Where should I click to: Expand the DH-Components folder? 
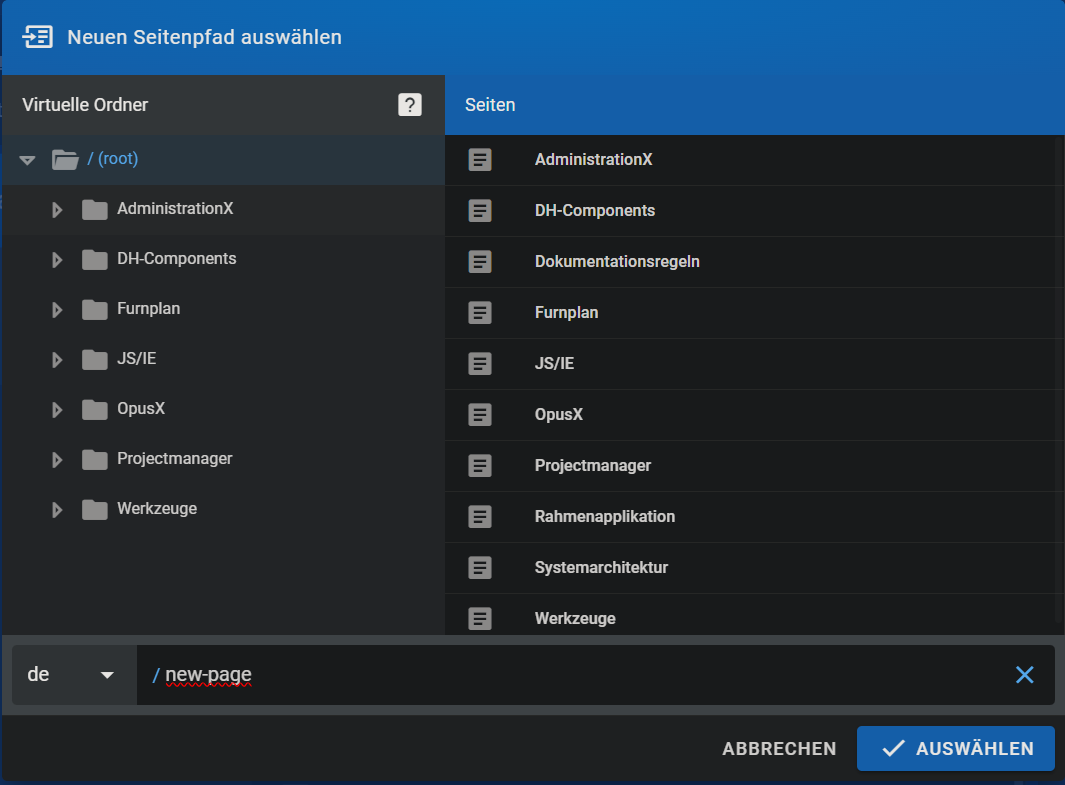coord(57,259)
